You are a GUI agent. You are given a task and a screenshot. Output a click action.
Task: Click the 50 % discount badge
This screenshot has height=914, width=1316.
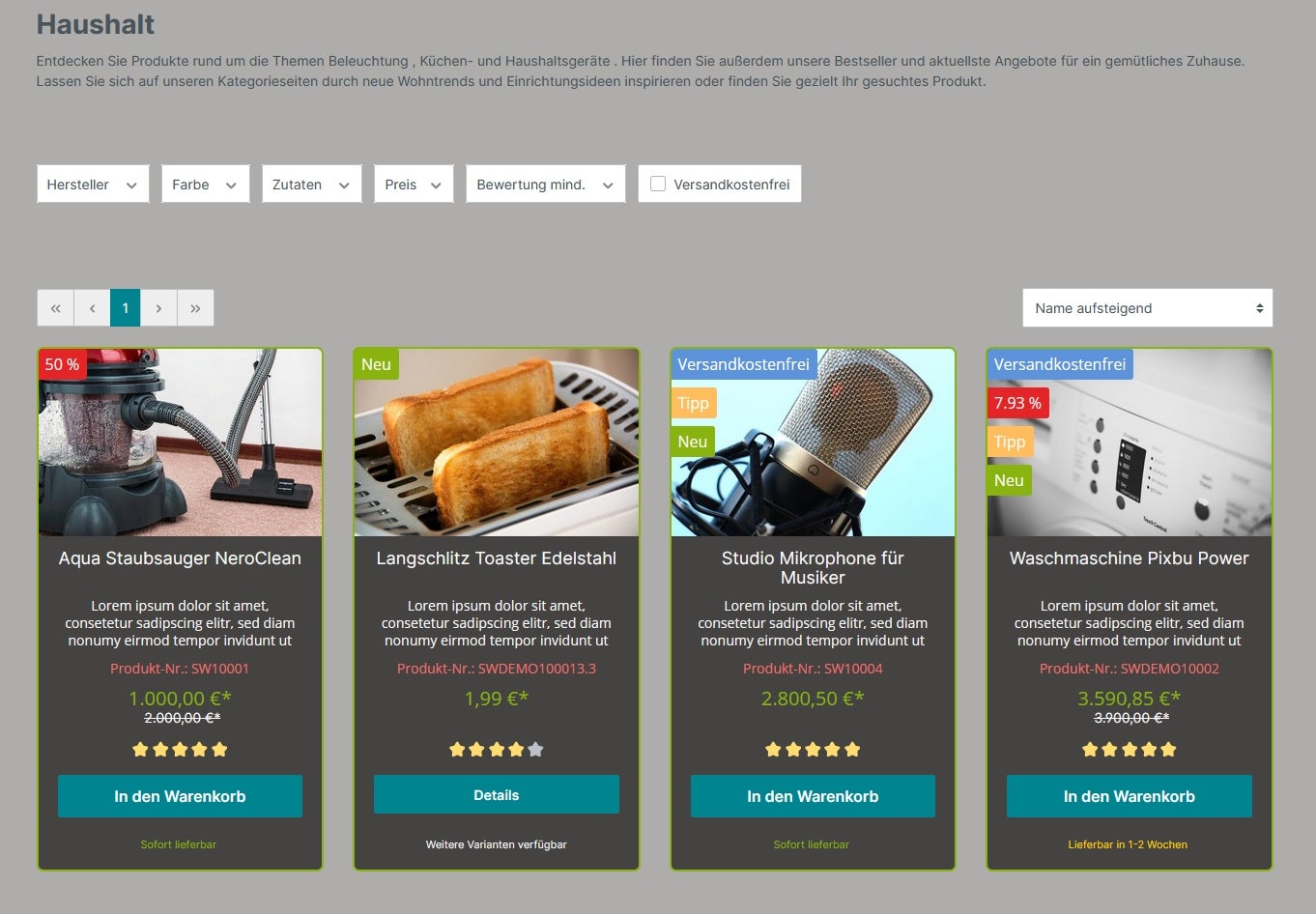62,364
